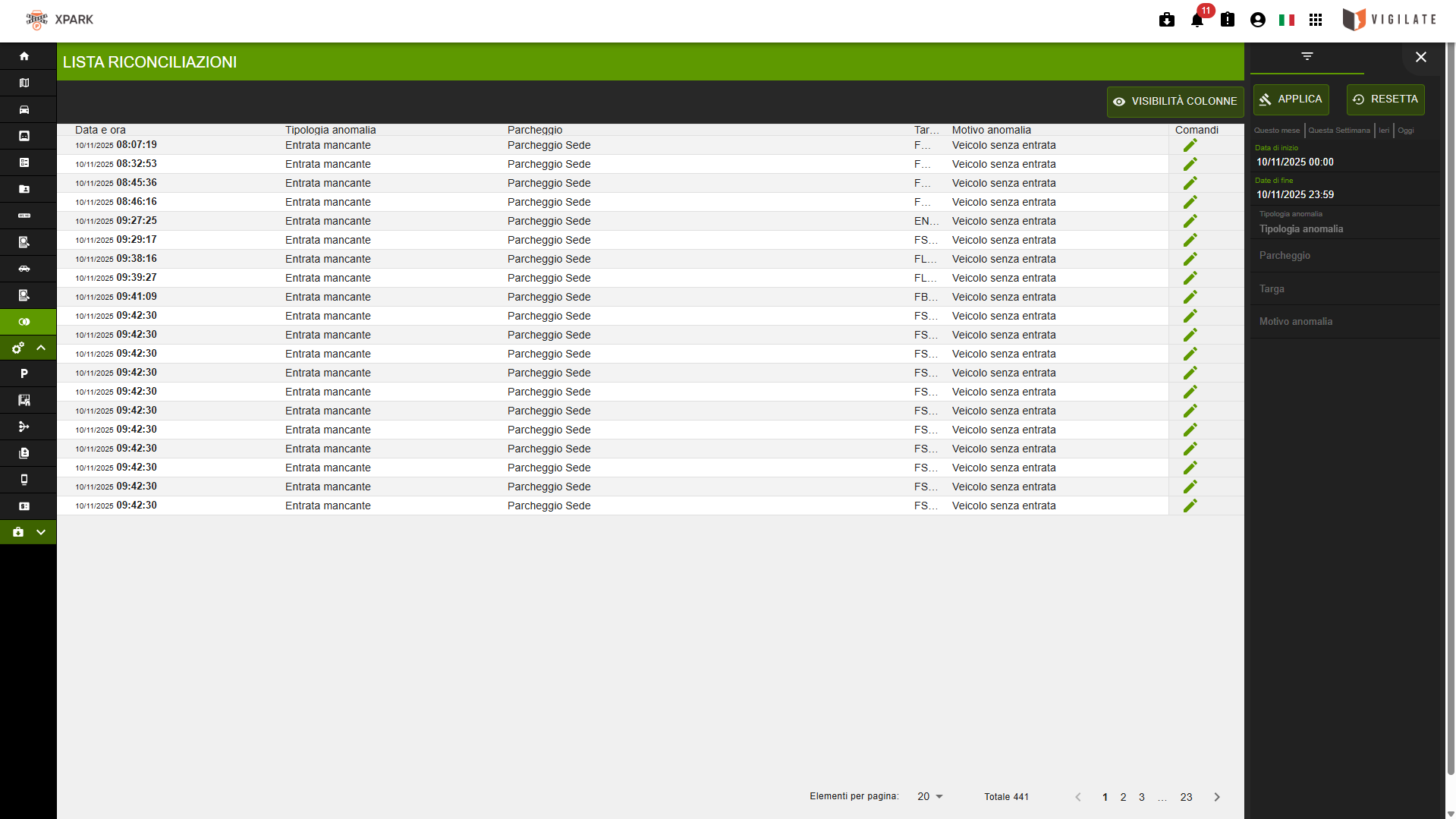This screenshot has width=1456, height=819.
Task: Click the Targa filter input field
Action: (x=1344, y=289)
